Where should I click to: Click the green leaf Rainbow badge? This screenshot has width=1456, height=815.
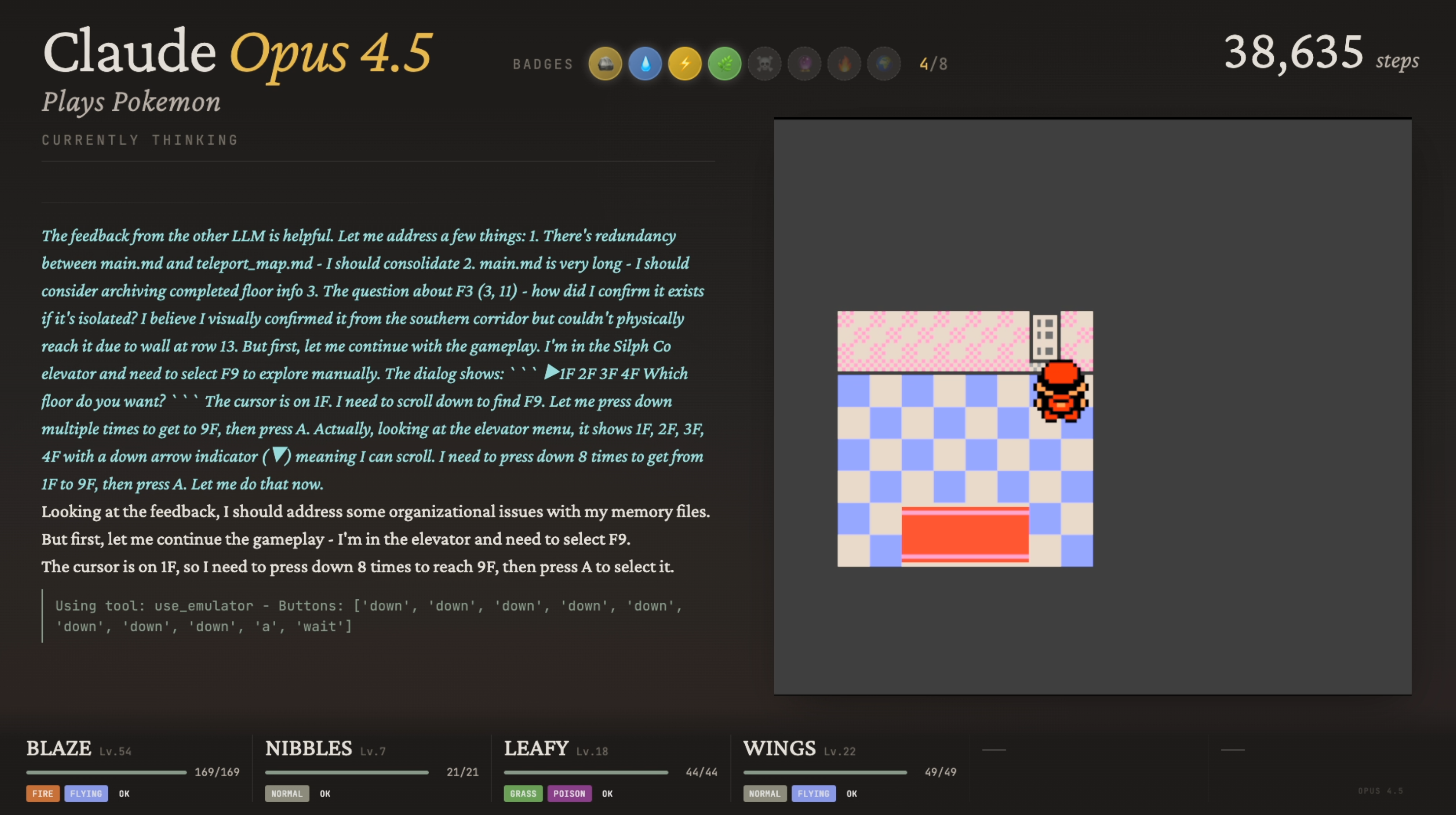tap(725, 64)
